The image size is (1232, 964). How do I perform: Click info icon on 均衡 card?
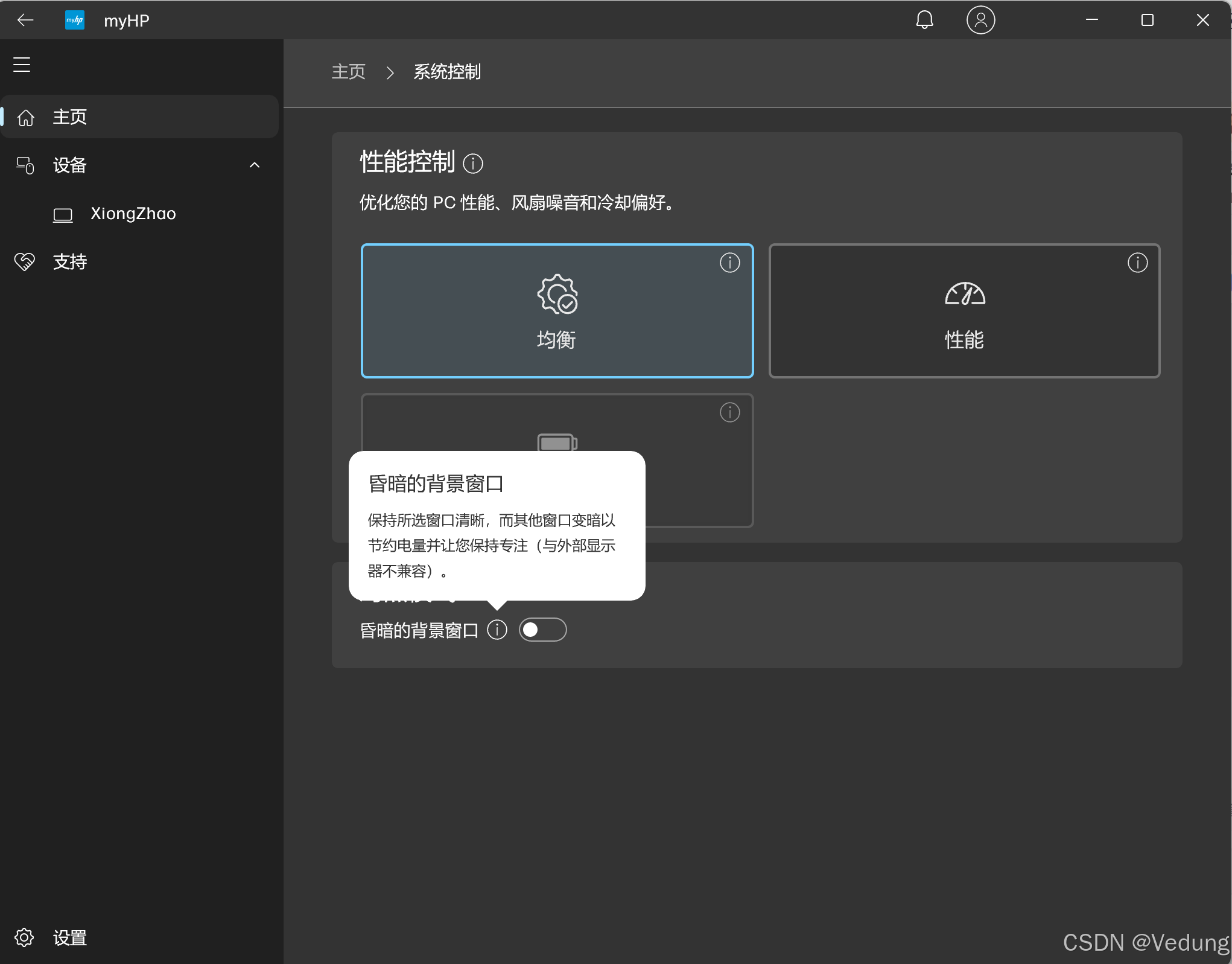(729, 263)
